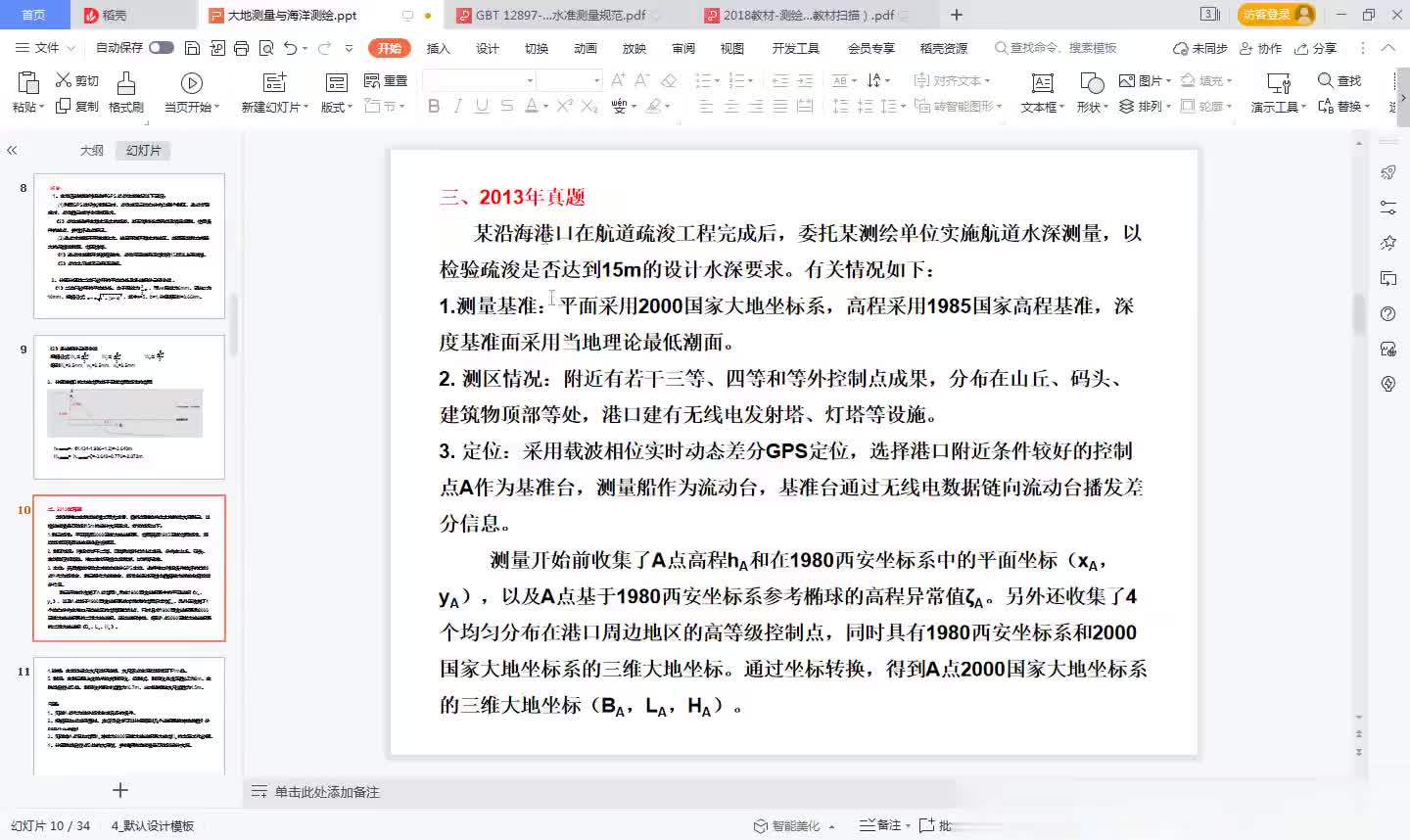Toggle Bold formatting
The height and width of the screenshot is (840, 1410).
[434, 106]
